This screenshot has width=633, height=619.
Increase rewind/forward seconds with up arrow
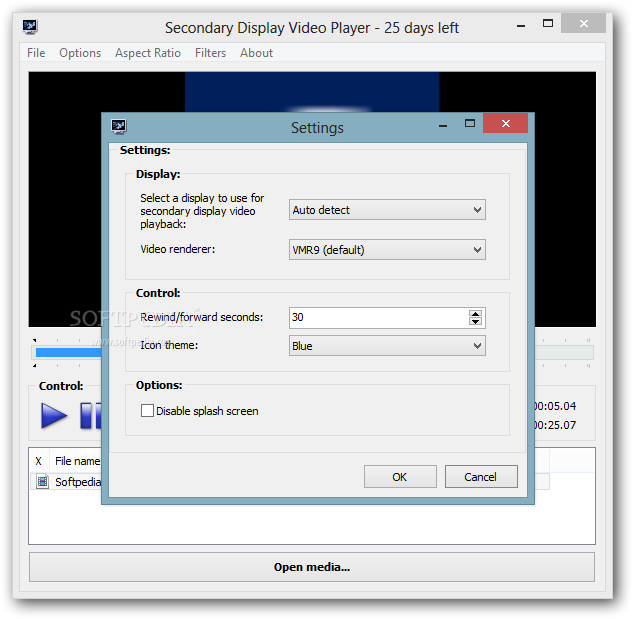tap(475, 314)
